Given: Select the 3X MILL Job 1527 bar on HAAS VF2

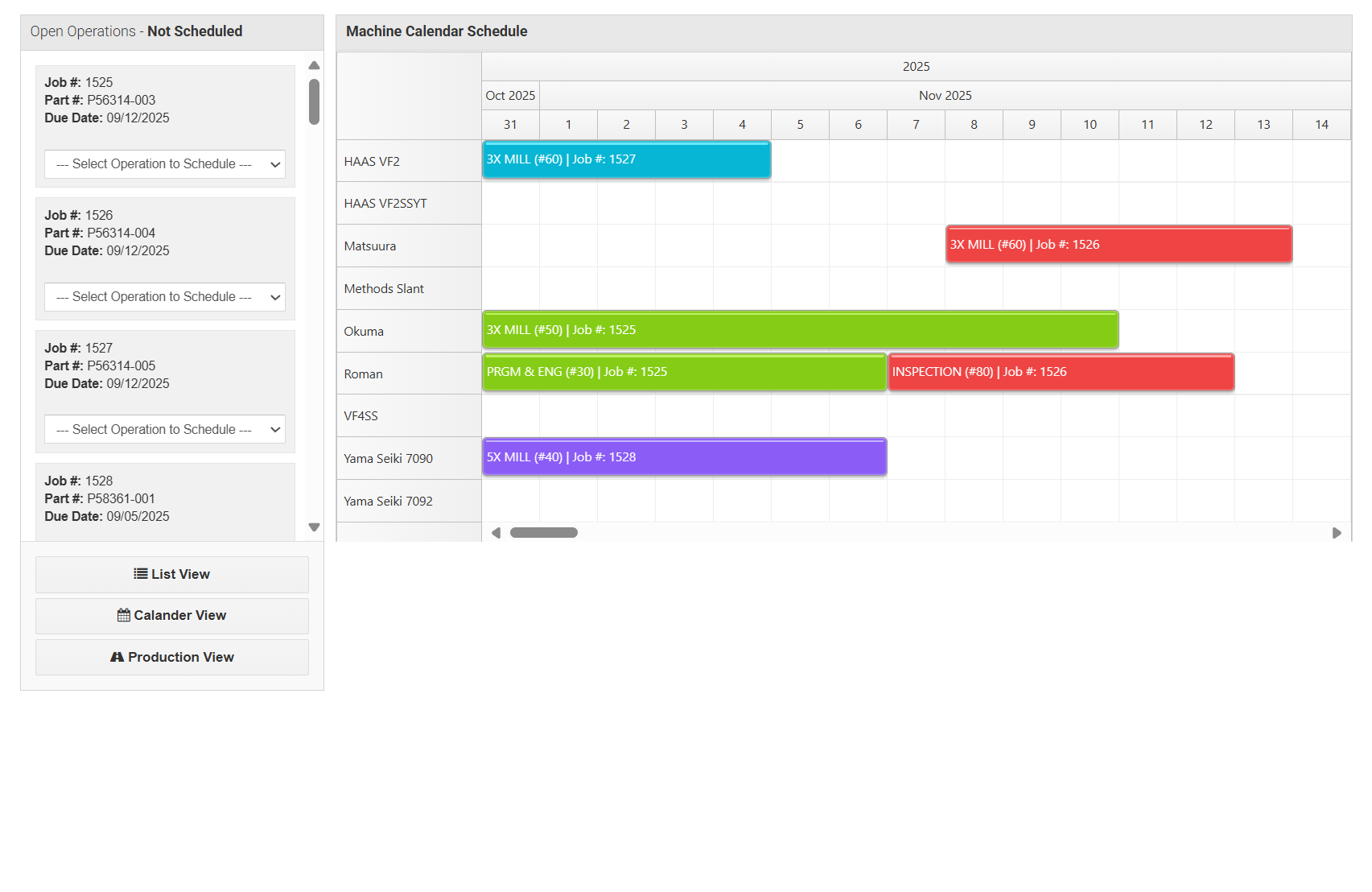Looking at the screenshot, I should [626, 159].
